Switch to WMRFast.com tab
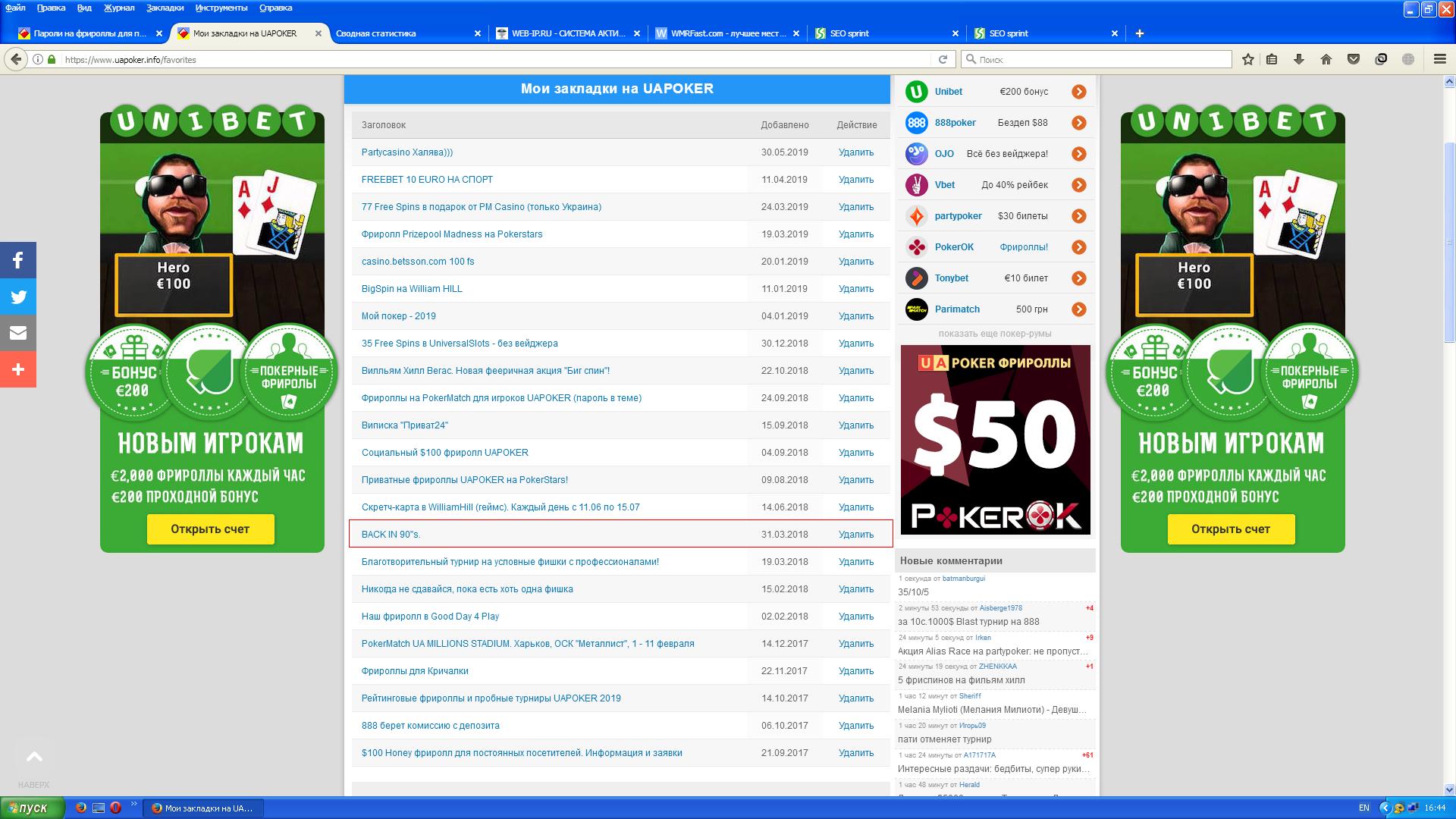1456x819 pixels. point(727,33)
